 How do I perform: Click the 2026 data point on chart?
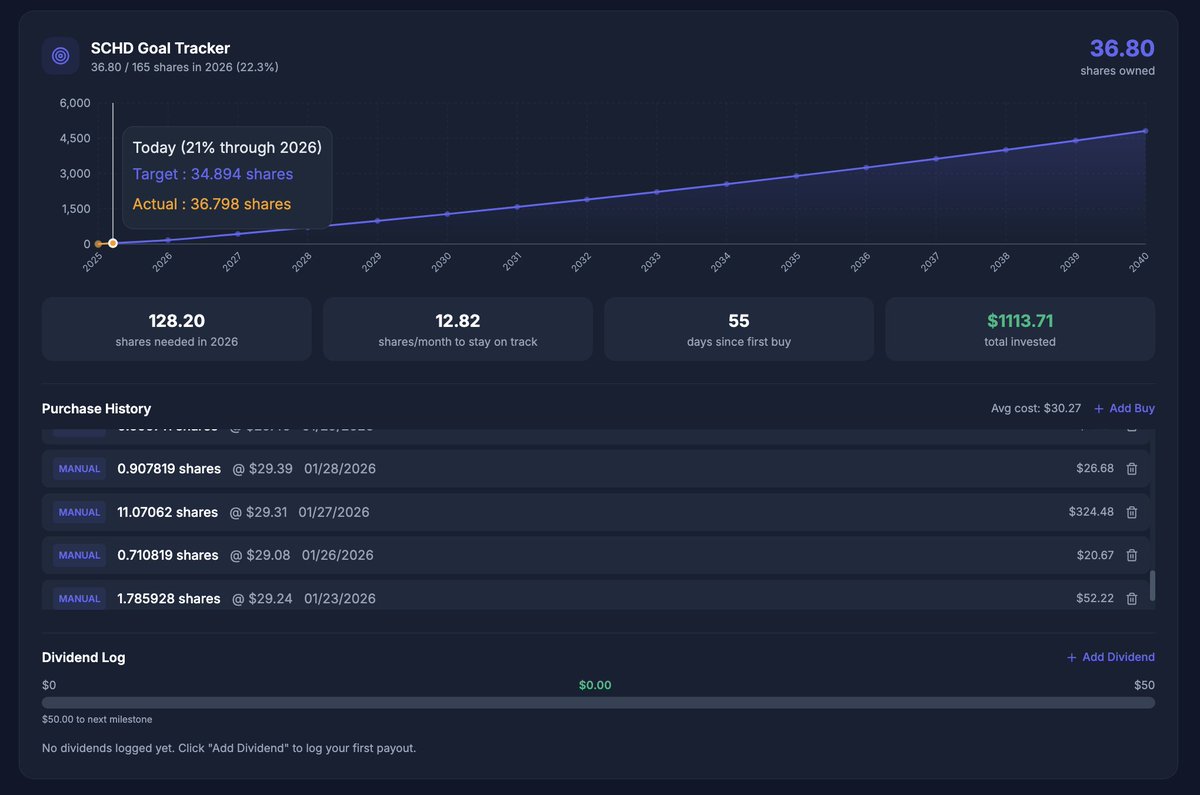[168, 240]
